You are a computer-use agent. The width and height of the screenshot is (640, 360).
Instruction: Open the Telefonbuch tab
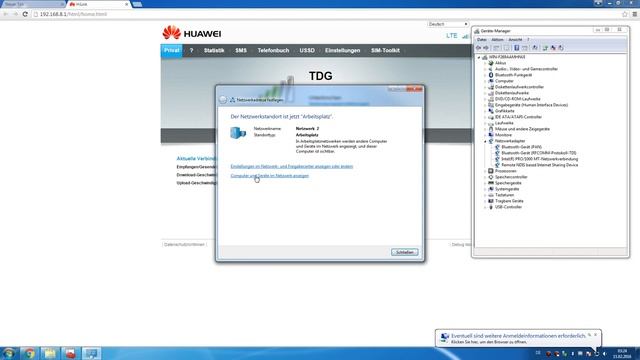(273, 50)
